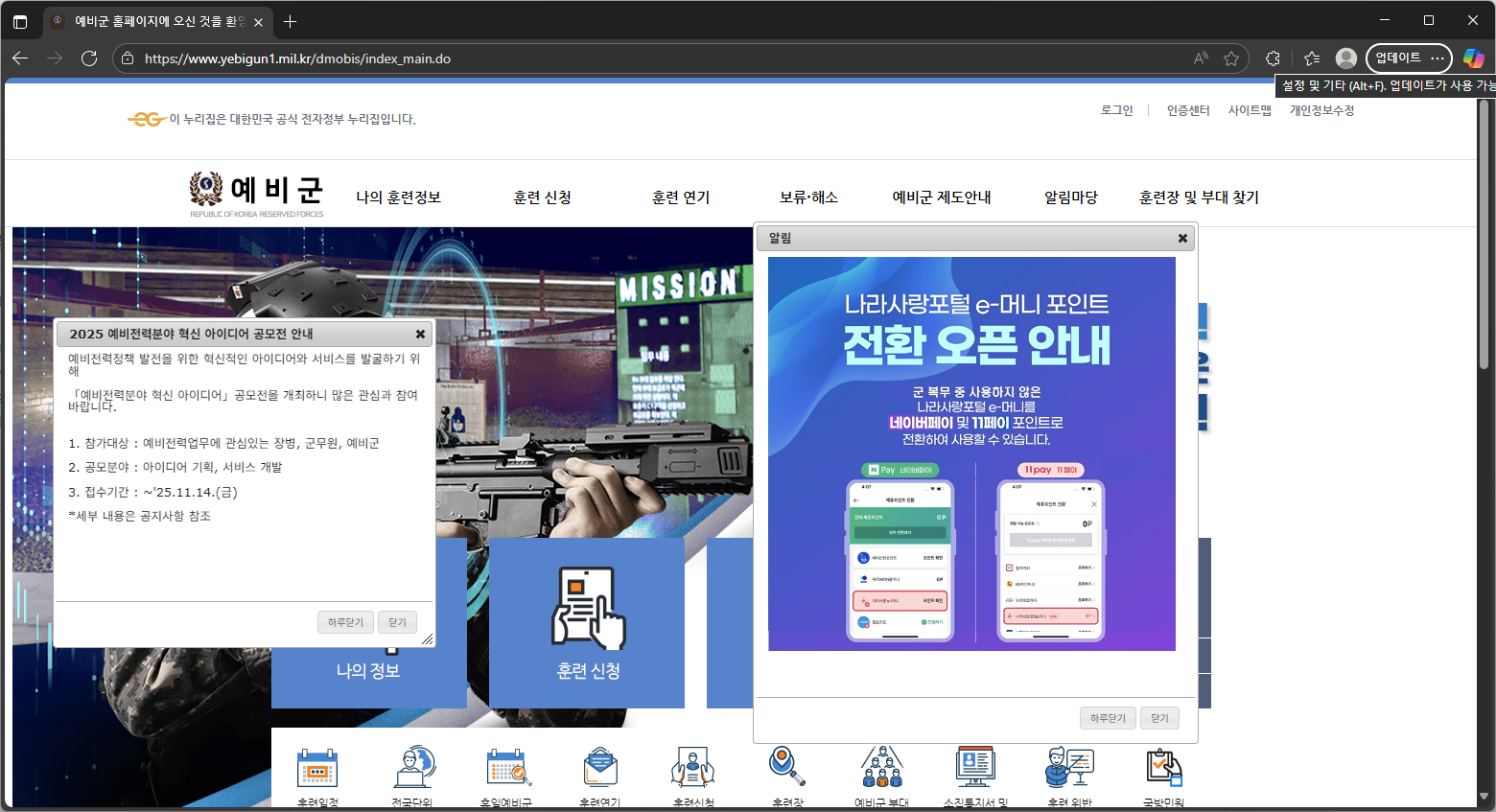Open the 전국단위 training icon
This screenshot has width=1496, height=812.
point(412,768)
